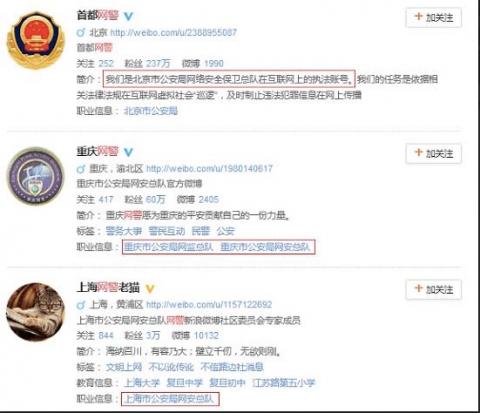
Task: Click the male gender icon before 重庆，渝北区
Action: 81,169
